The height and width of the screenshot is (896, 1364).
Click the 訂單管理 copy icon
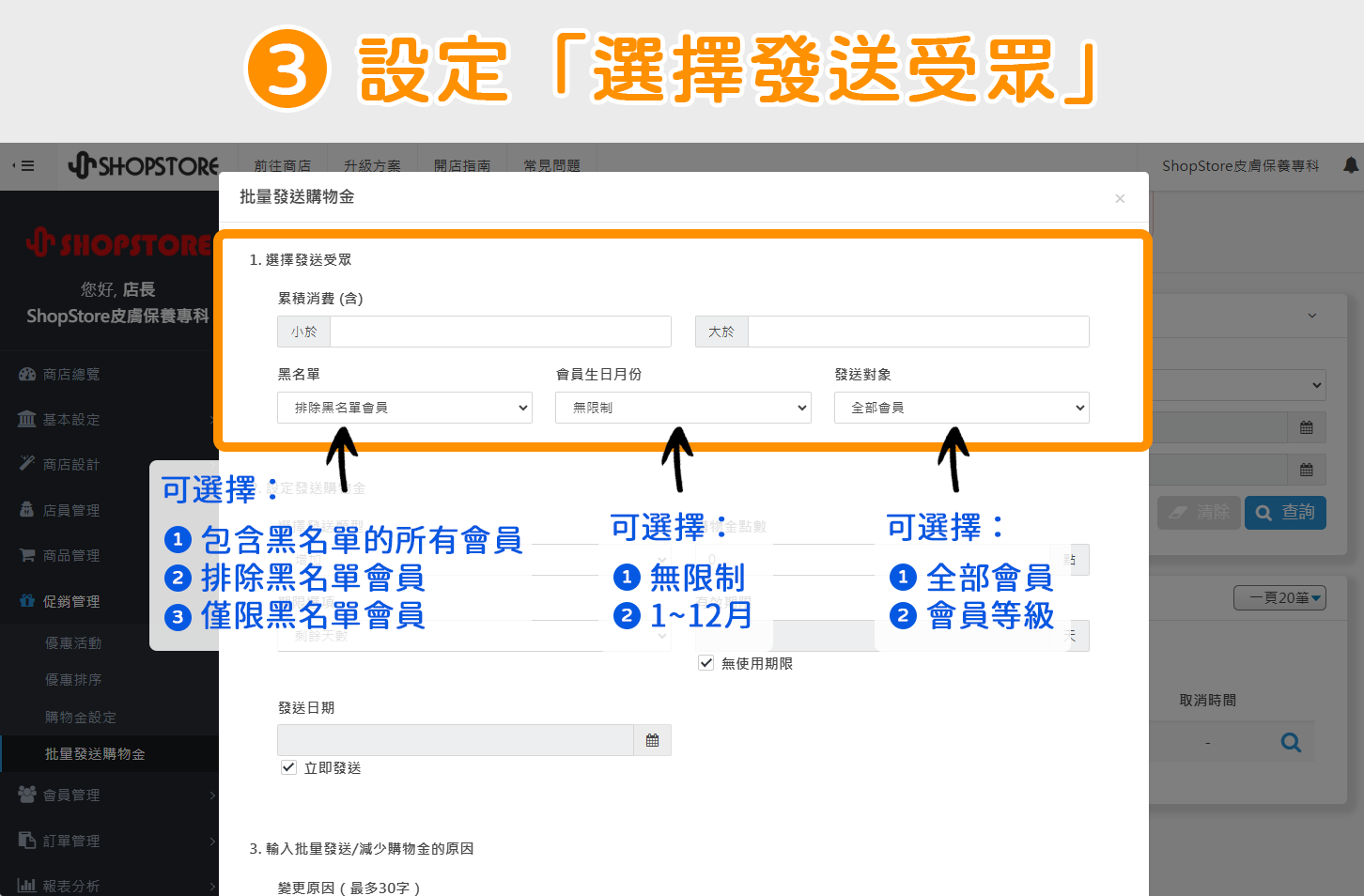coord(27,841)
